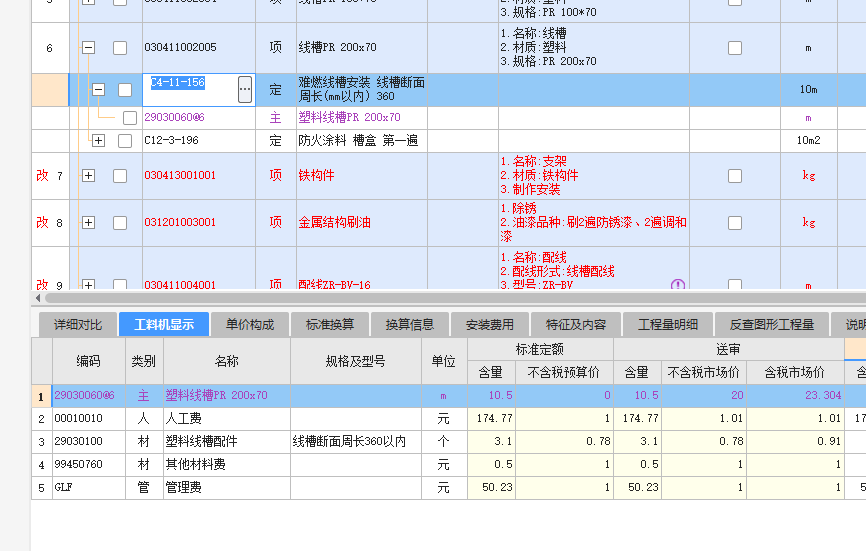The image size is (866, 551).
Task: Click code cell 99450760
Action: point(88,464)
